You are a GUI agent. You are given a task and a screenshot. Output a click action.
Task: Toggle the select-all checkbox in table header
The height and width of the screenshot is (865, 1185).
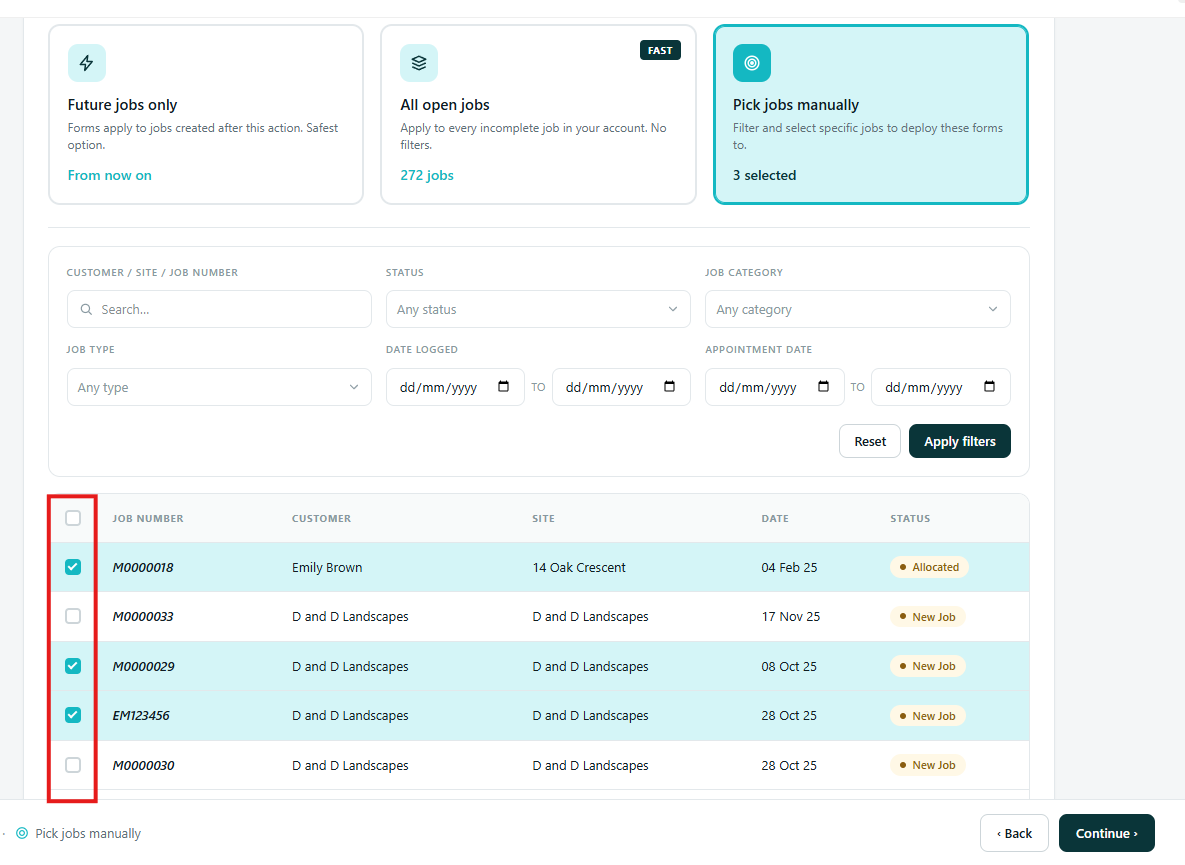coord(73,518)
